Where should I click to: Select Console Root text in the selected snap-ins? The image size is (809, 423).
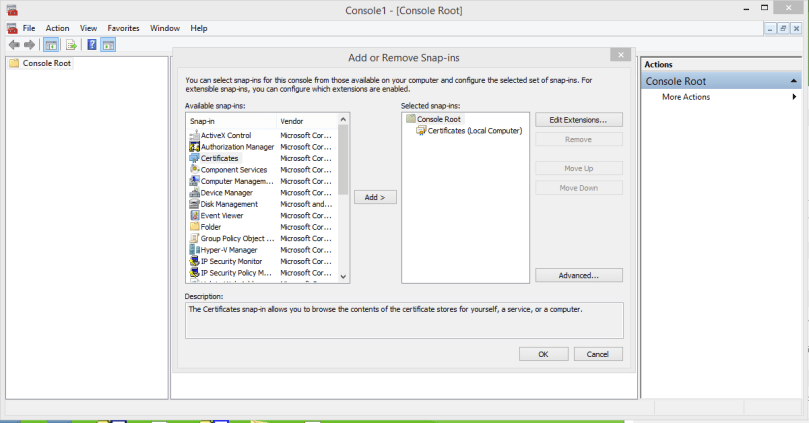pyautogui.click(x=439, y=119)
